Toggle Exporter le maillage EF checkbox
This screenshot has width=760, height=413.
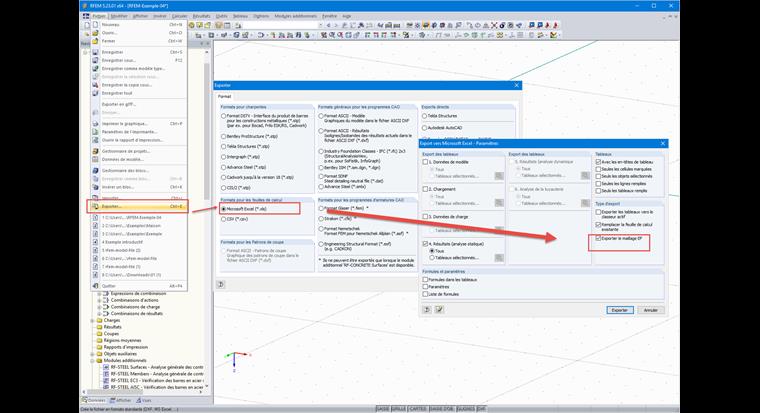click(x=598, y=238)
